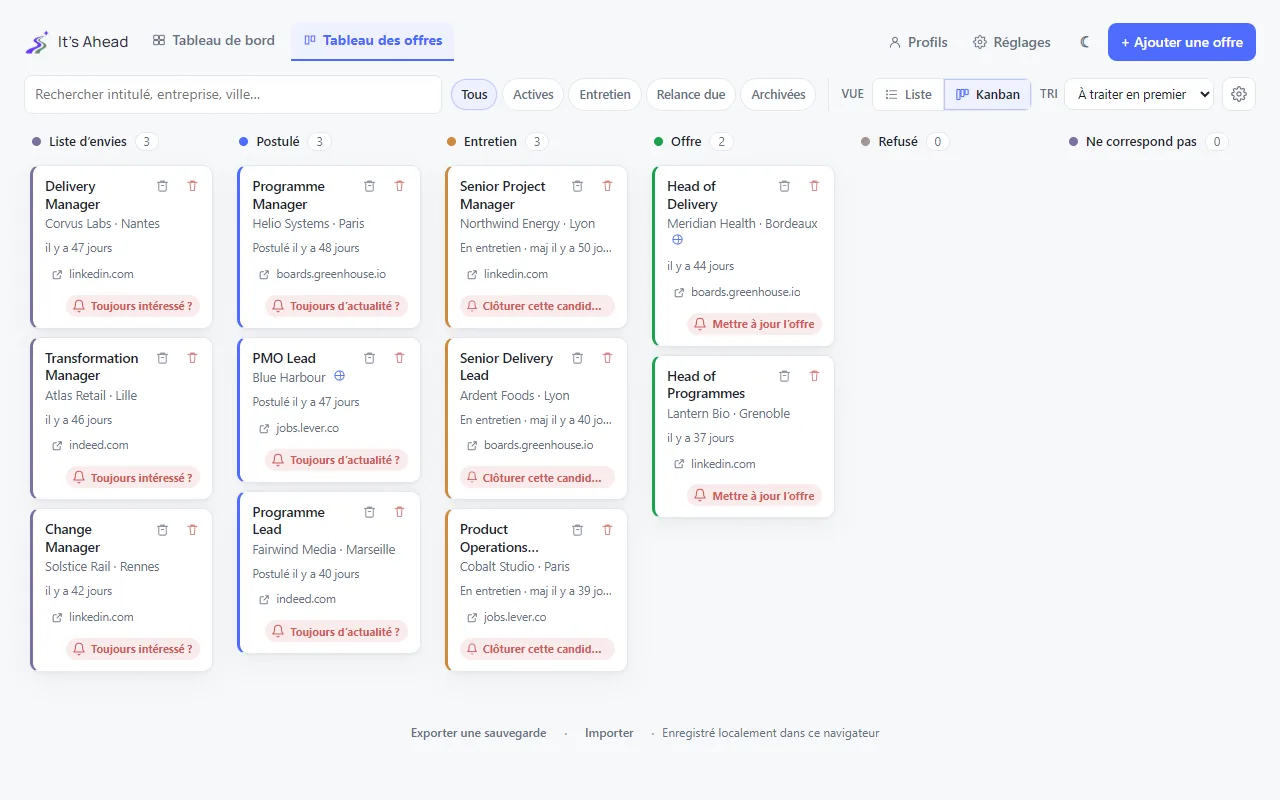Click Toujours intéressé reminder on Change Manager
This screenshot has height=800, width=1280.
(x=133, y=649)
